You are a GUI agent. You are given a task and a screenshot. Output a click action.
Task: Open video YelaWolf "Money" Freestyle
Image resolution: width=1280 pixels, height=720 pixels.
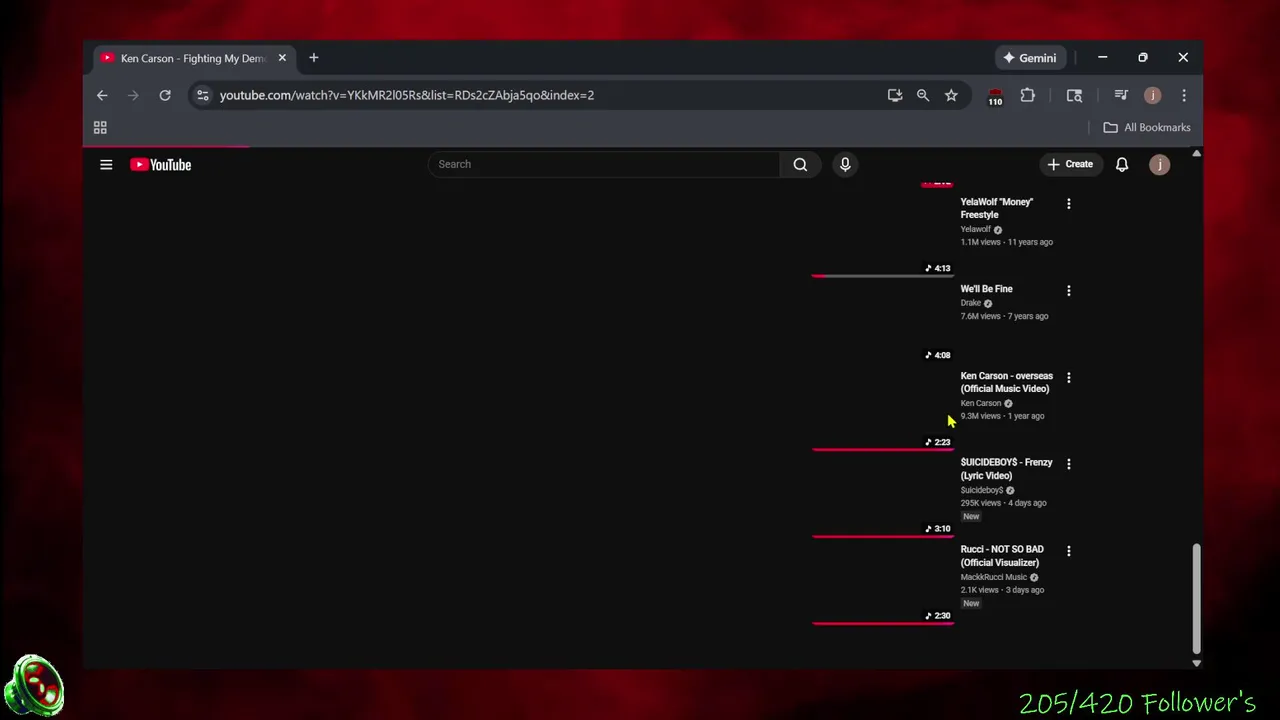[x=997, y=208]
